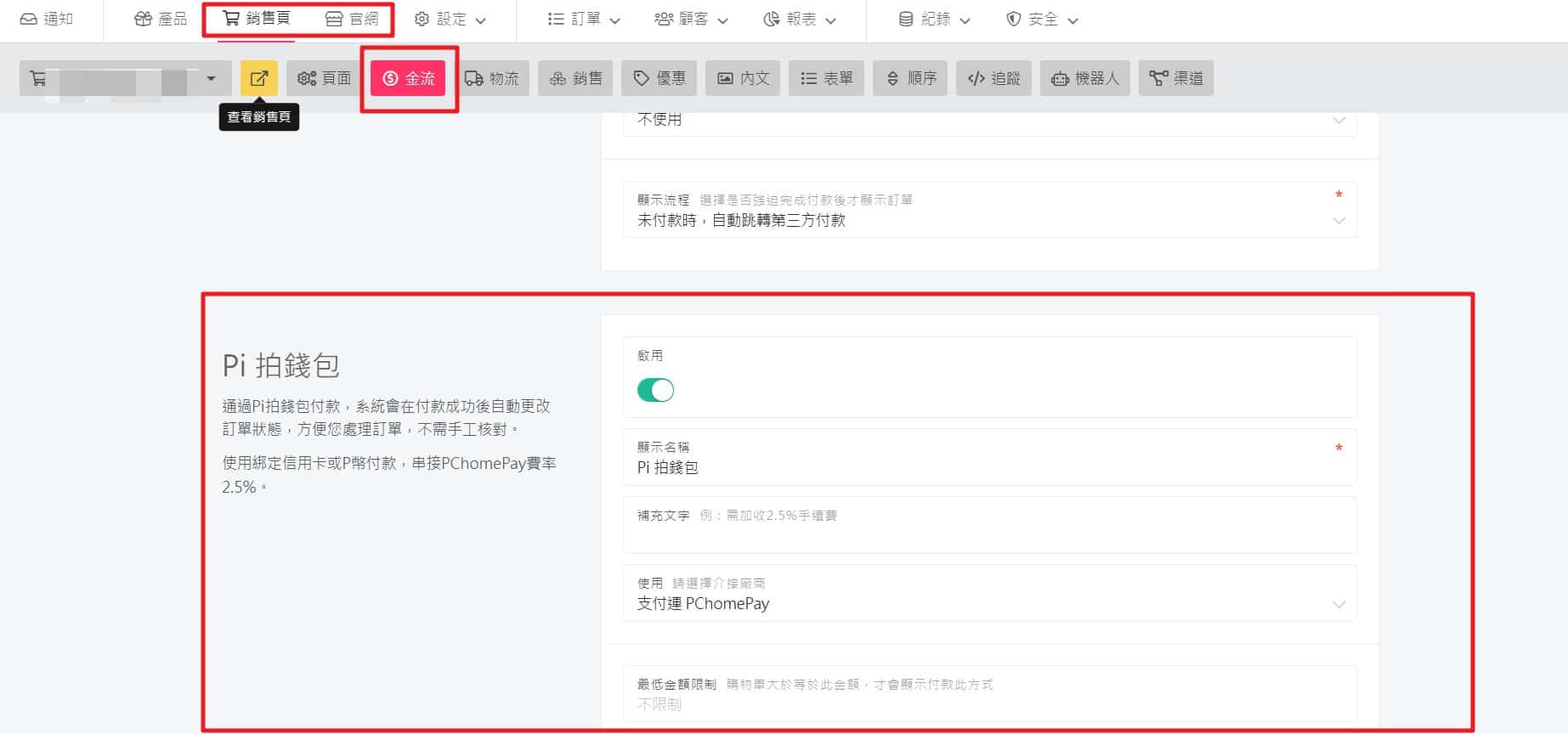Screen dimensions: 1568x734
Task: Open 通知 notifications
Action: [47, 20]
